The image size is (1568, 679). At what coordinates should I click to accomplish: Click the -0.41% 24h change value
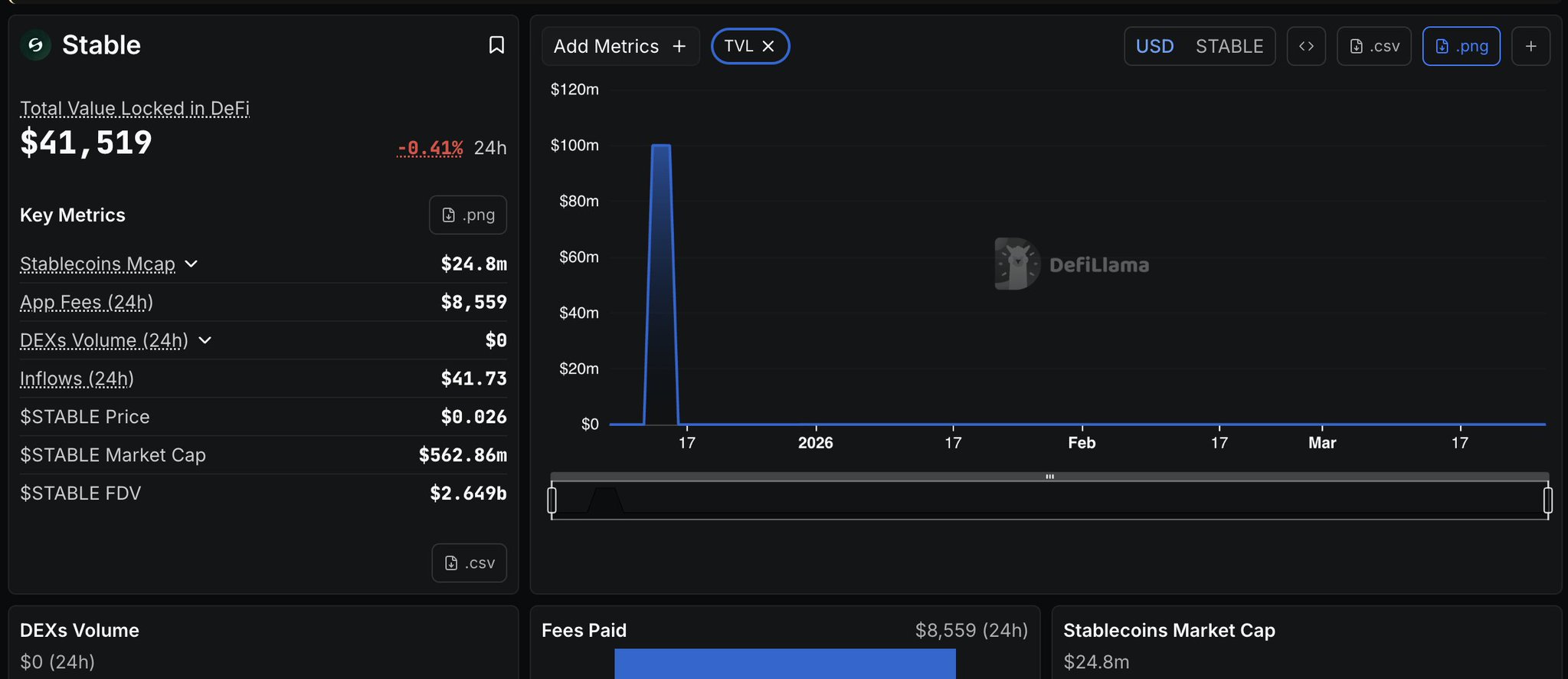tap(430, 148)
